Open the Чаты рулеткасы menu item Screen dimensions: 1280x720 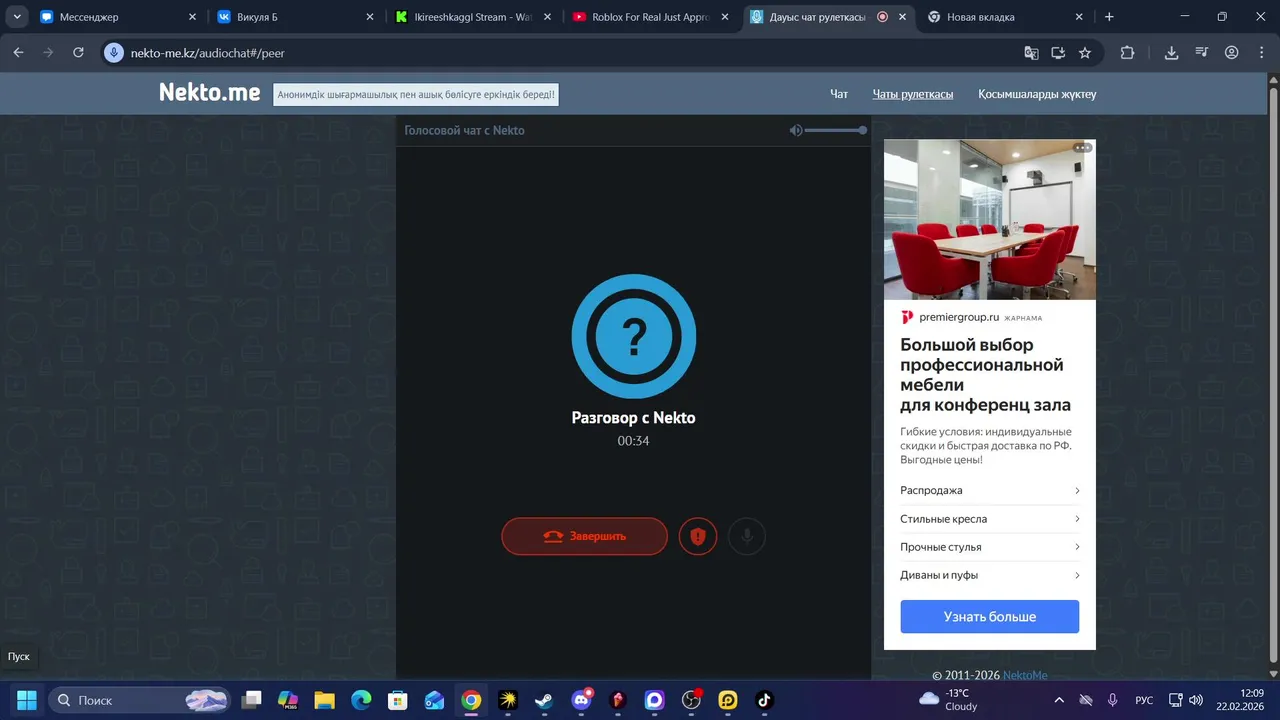pyautogui.click(x=913, y=94)
